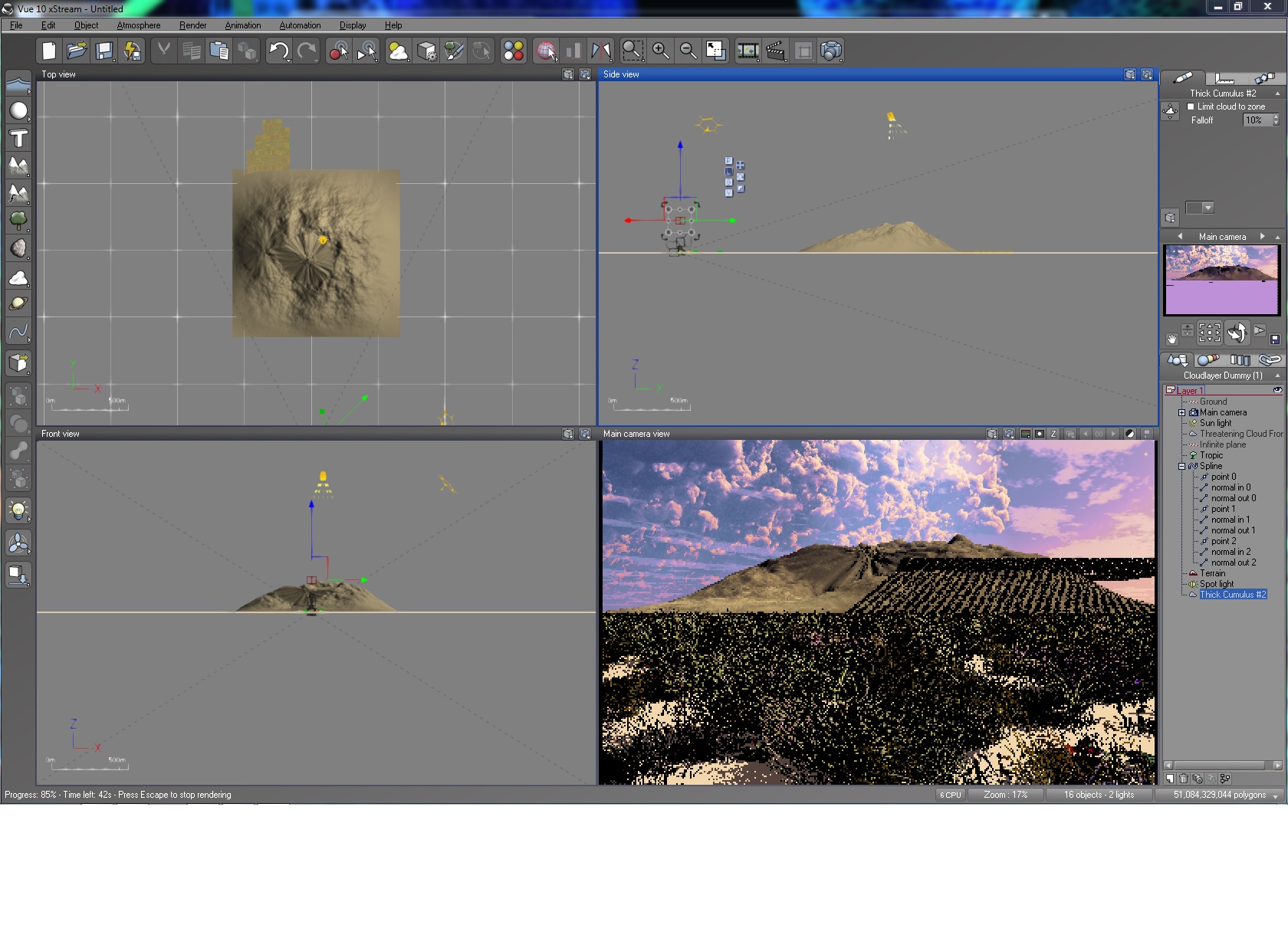Click the rock creation tool
The image size is (1288, 938).
[x=18, y=248]
